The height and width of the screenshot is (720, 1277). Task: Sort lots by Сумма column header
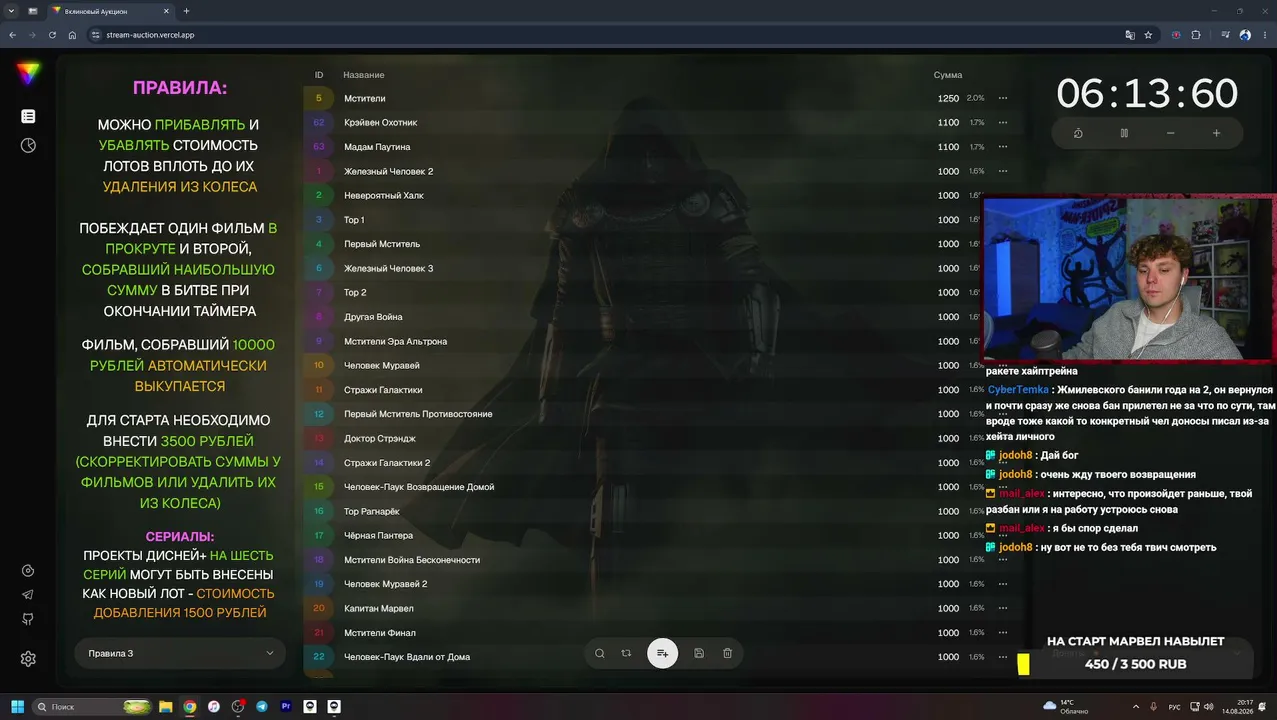(948, 75)
